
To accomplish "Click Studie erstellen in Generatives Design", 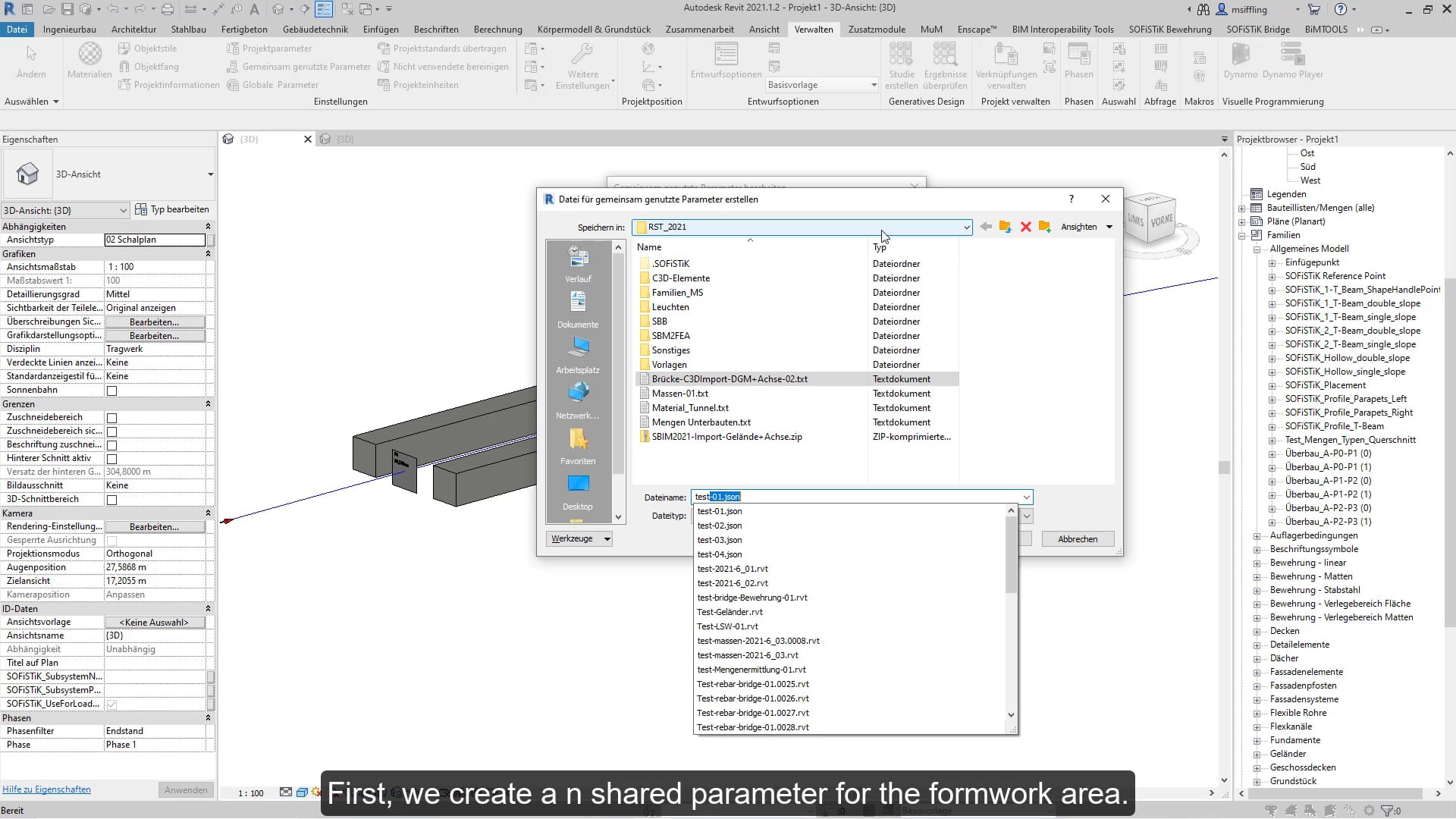I will pyautogui.click(x=901, y=67).
